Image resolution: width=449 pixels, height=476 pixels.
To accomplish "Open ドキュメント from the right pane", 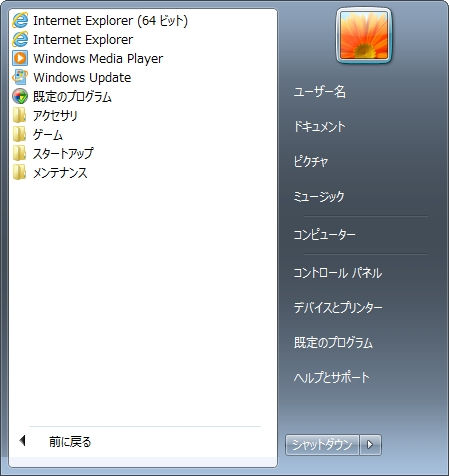I will [x=319, y=127].
